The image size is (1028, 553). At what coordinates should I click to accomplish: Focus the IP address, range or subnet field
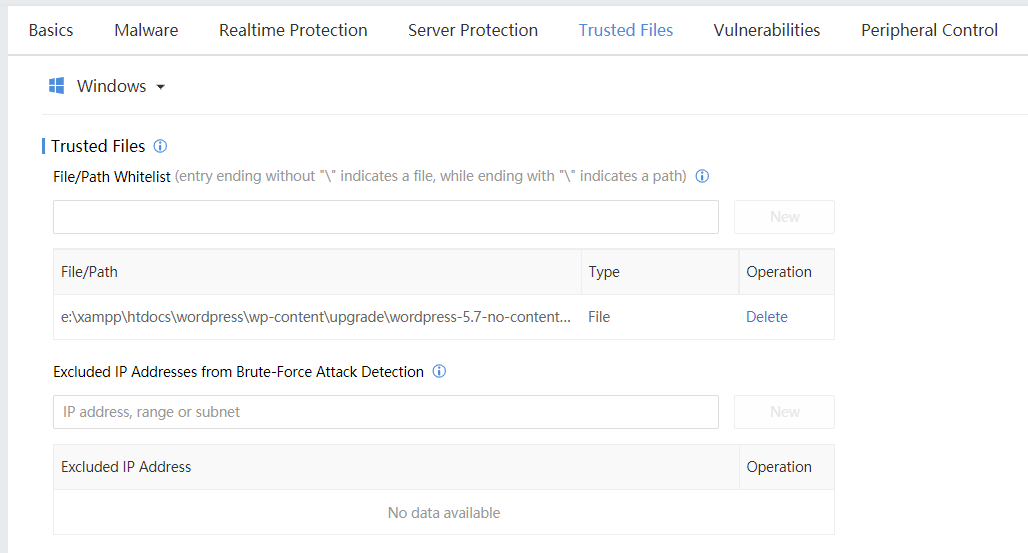386,412
